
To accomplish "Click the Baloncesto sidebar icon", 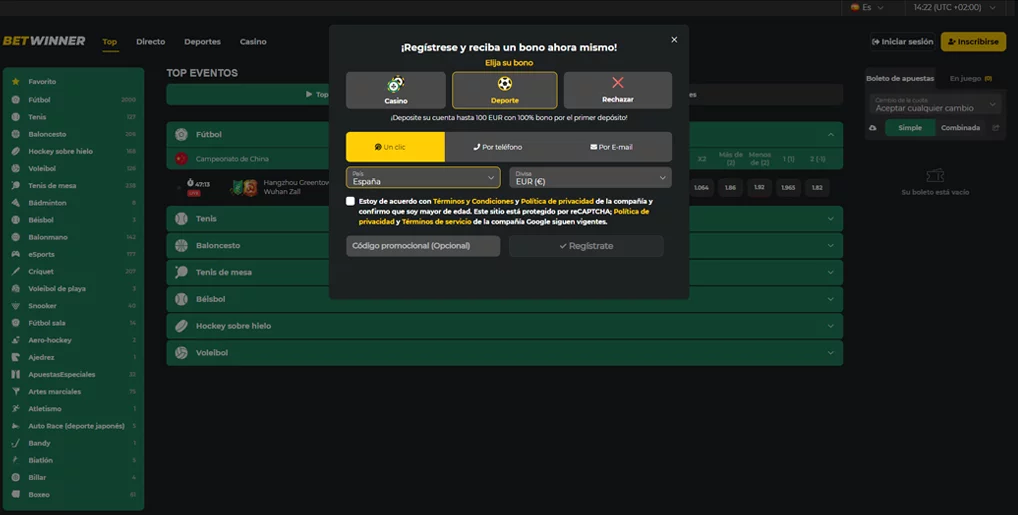I will tap(16, 134).
